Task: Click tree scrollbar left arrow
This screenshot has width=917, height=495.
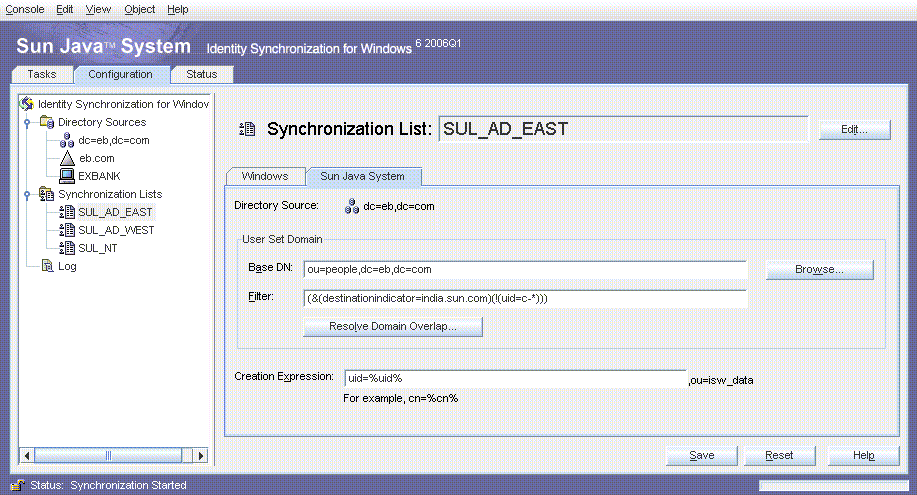Action: point(27,455)
